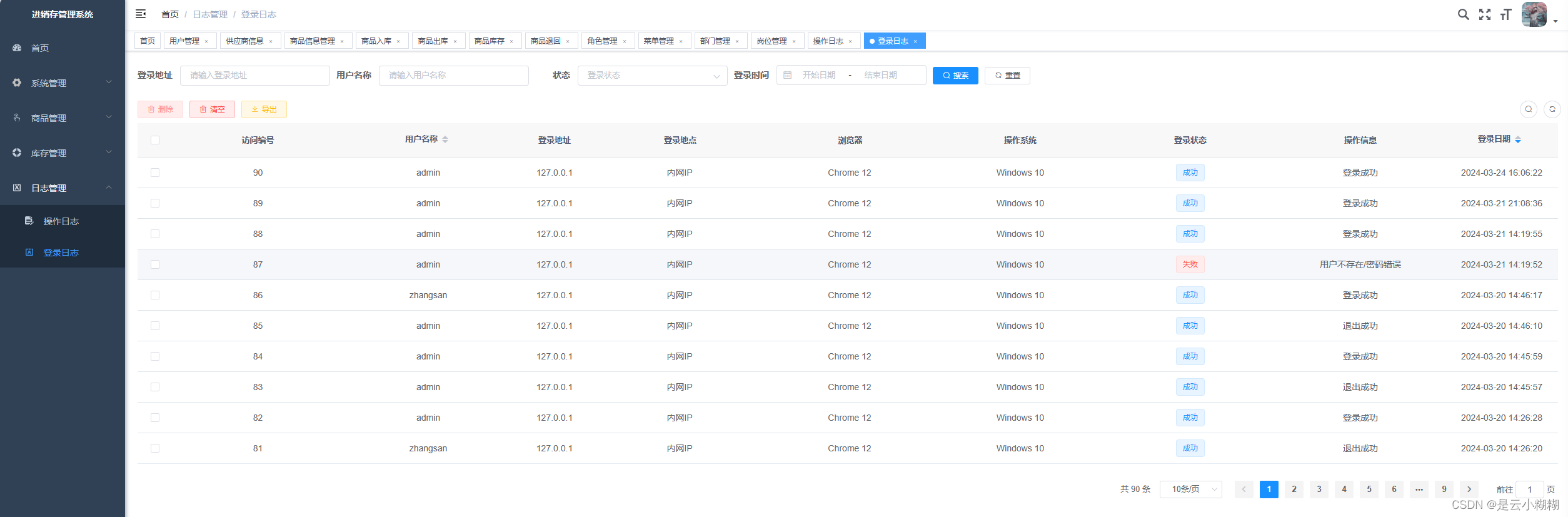The image size is (1568, 517).
Task: Open the top bar search icon
Action: (x=1463, y=14)
